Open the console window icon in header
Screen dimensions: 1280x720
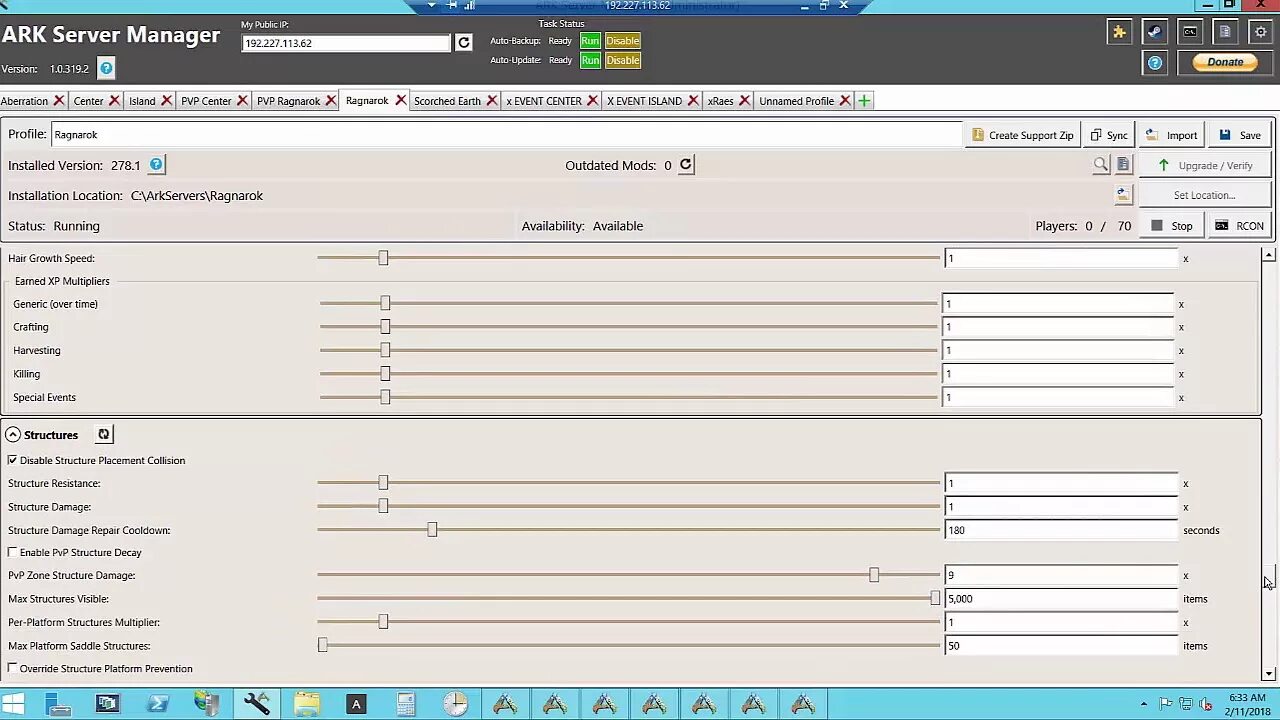click(x=1190, y=32)
